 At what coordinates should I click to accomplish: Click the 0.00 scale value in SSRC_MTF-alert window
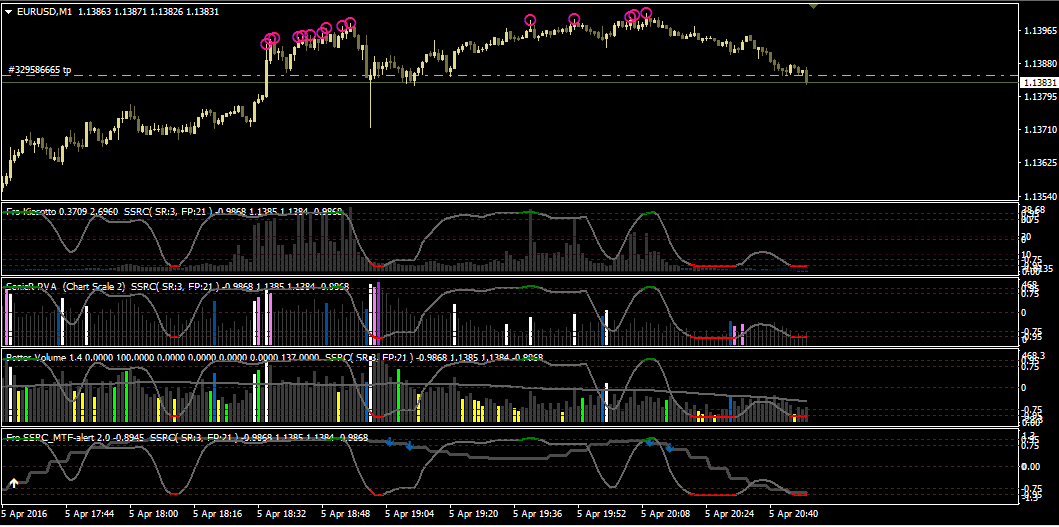[1031, 467]
